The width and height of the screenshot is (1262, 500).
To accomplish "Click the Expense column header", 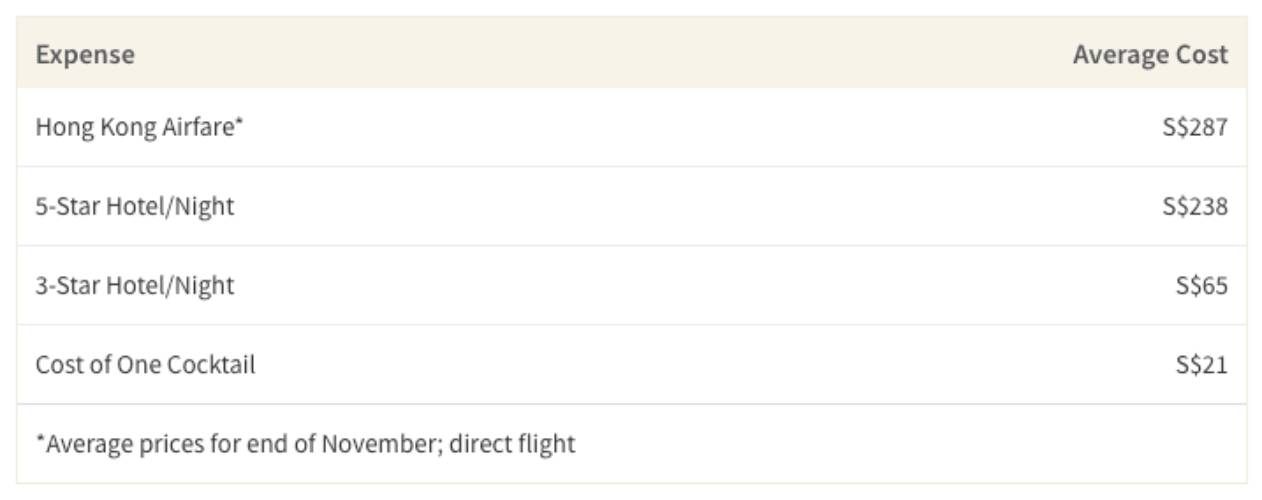I will coord(85,54).
